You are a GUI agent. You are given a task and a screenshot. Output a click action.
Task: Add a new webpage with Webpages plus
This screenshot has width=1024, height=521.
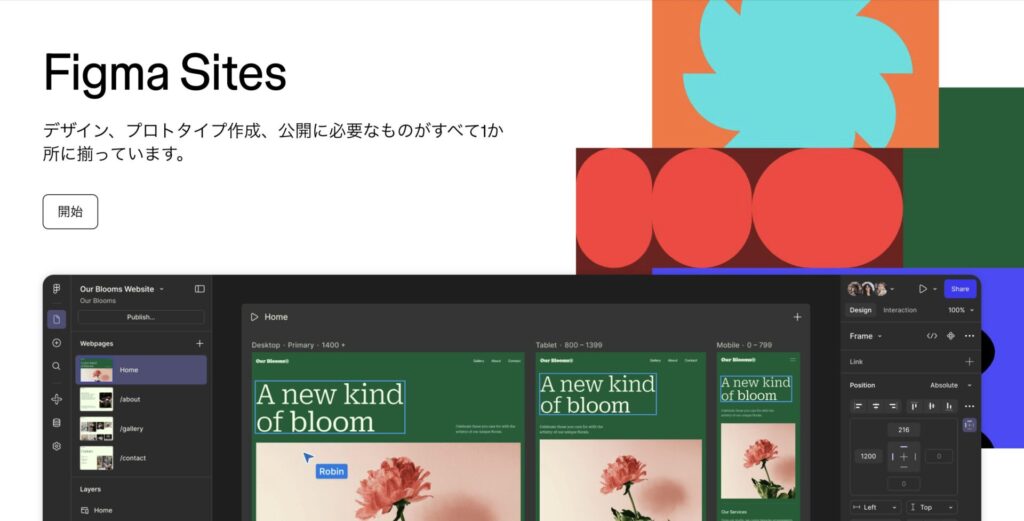click(x=200, y=343)
